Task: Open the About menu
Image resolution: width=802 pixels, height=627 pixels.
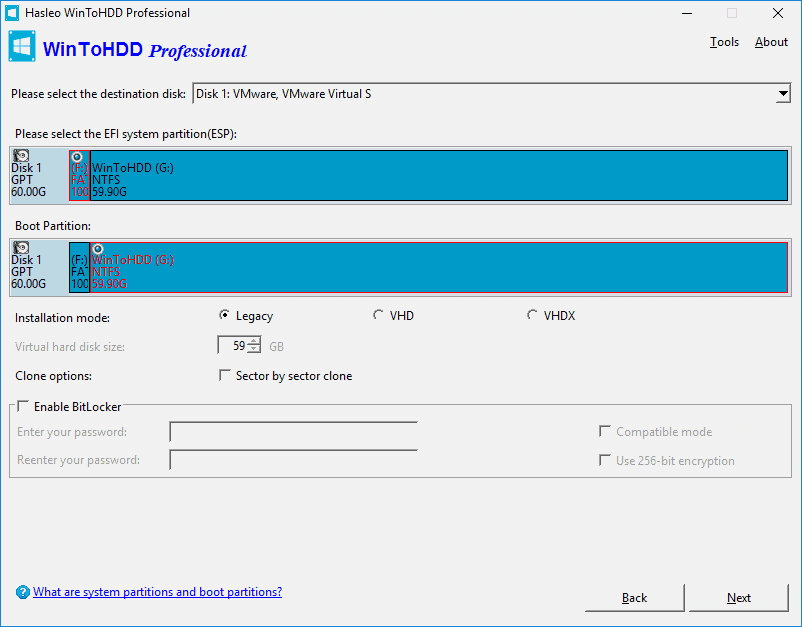Action: (x=770, y=41)
